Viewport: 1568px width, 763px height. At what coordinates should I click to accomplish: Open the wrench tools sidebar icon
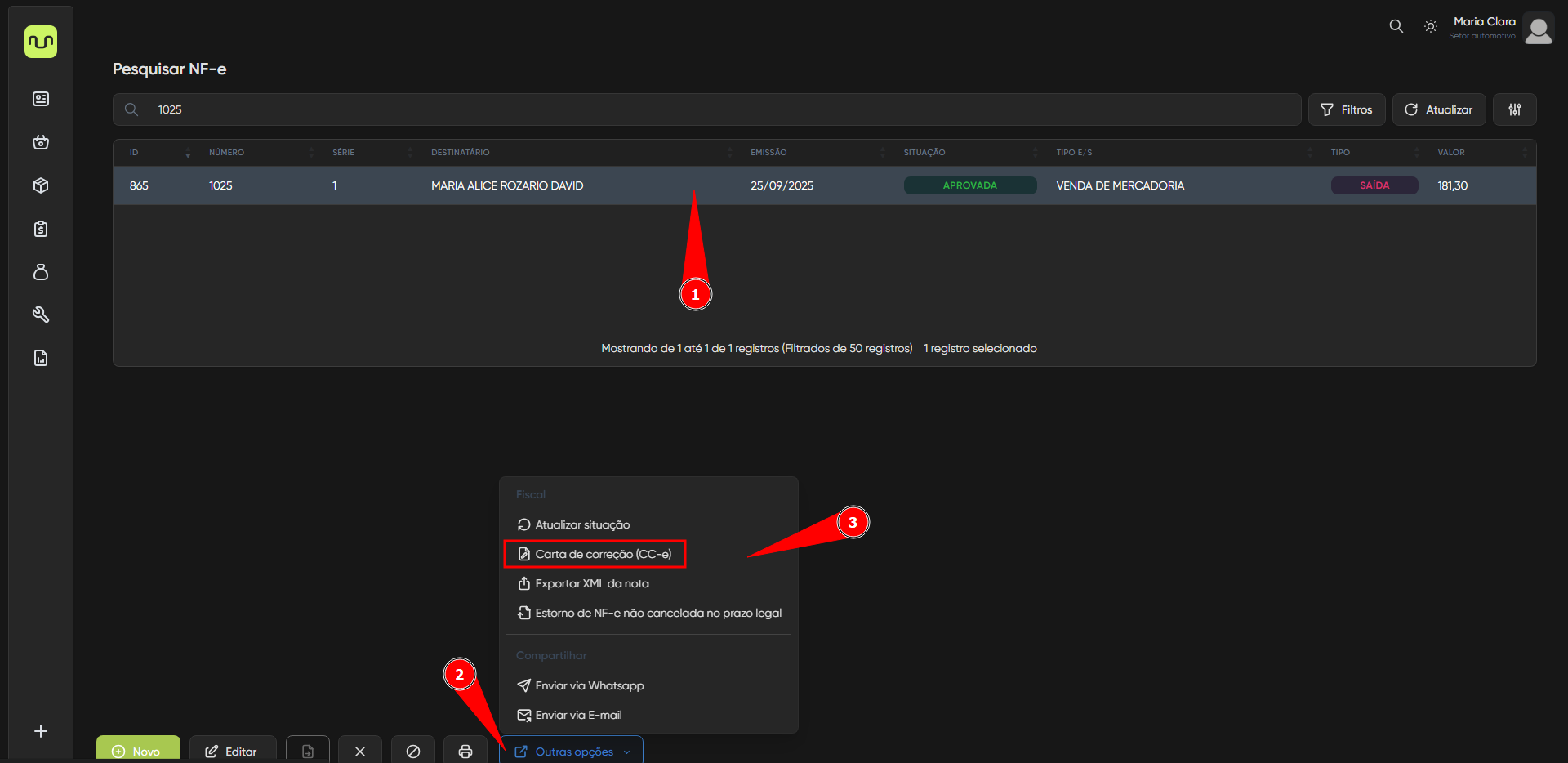pyautogui.click(x=41, y=315)
